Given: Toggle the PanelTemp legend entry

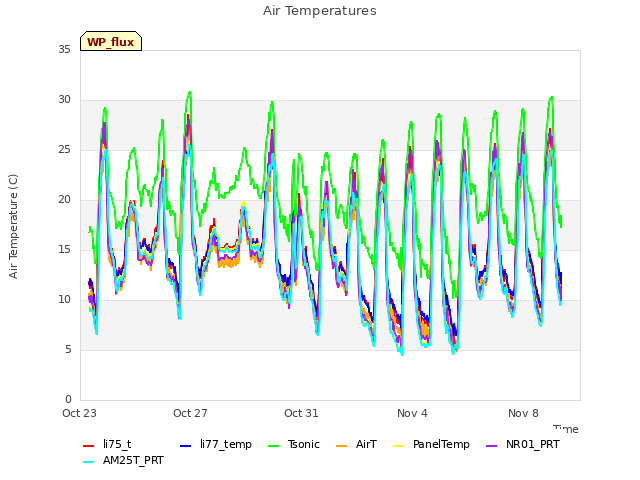Looking at the screenshot, I should click(431, 444).
